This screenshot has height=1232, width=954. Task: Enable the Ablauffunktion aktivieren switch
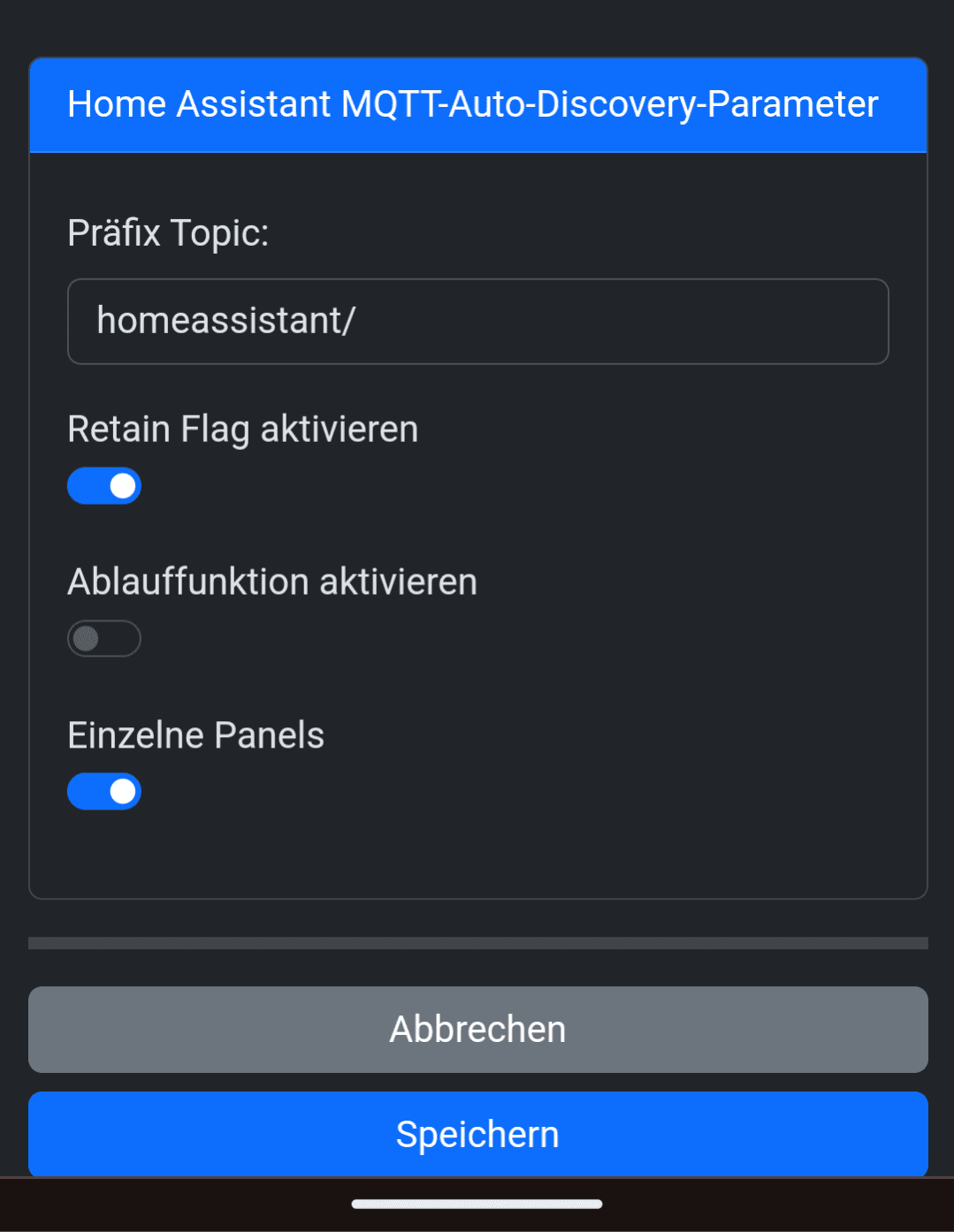(x=104, y=639)
